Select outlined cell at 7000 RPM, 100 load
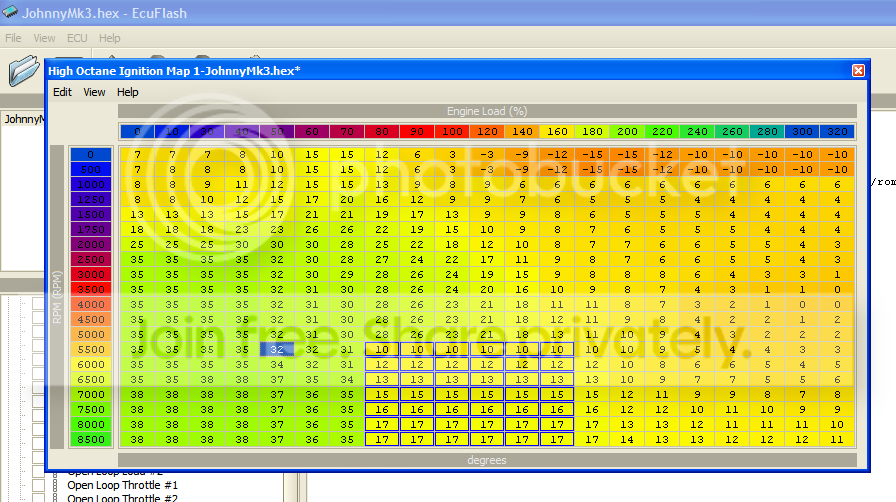Viewport: 896px width, 502px height. [452, 395]
